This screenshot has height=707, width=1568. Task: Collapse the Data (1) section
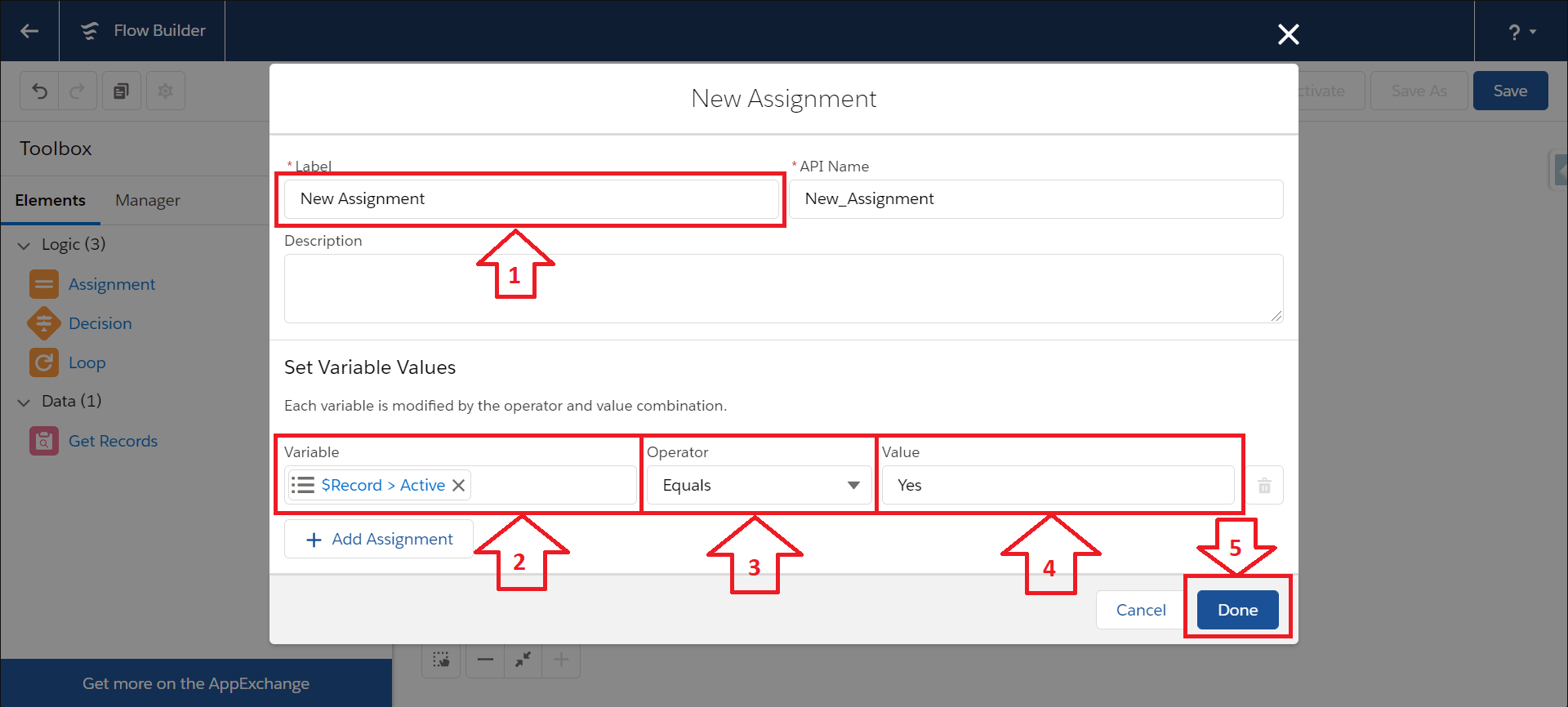[24, 402]
